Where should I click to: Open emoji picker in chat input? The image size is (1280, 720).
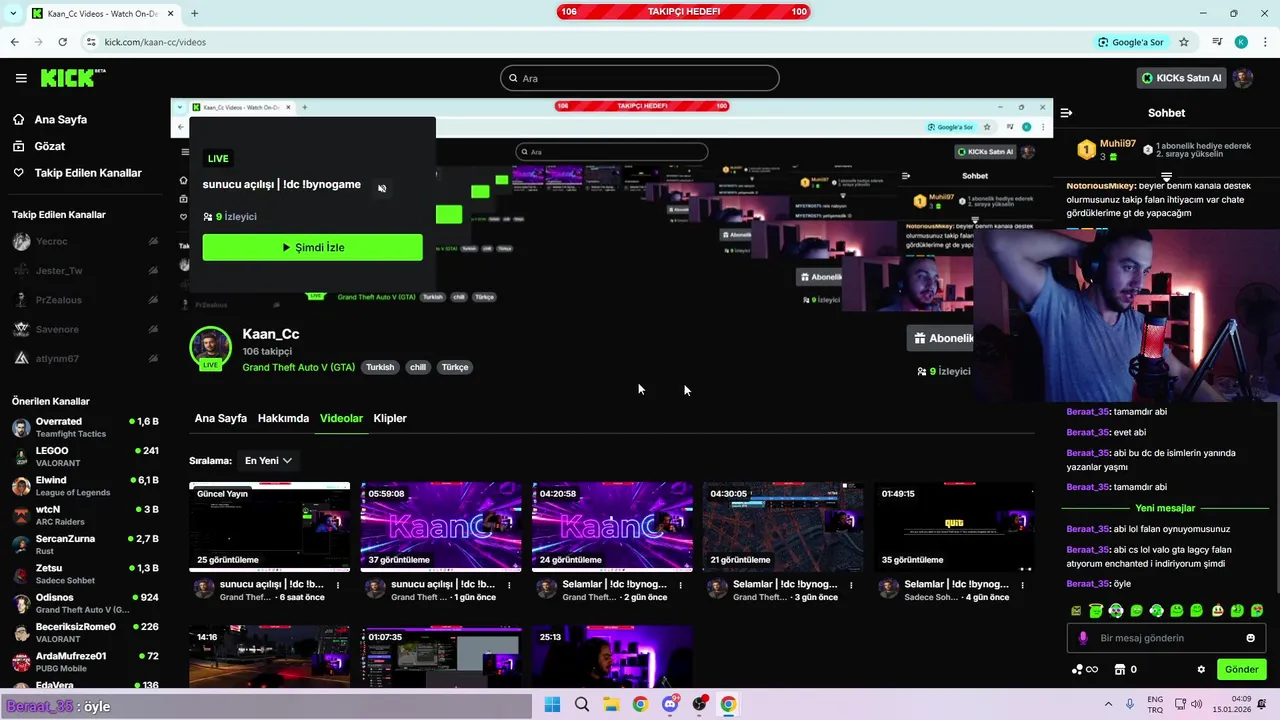coord(1250,638)
